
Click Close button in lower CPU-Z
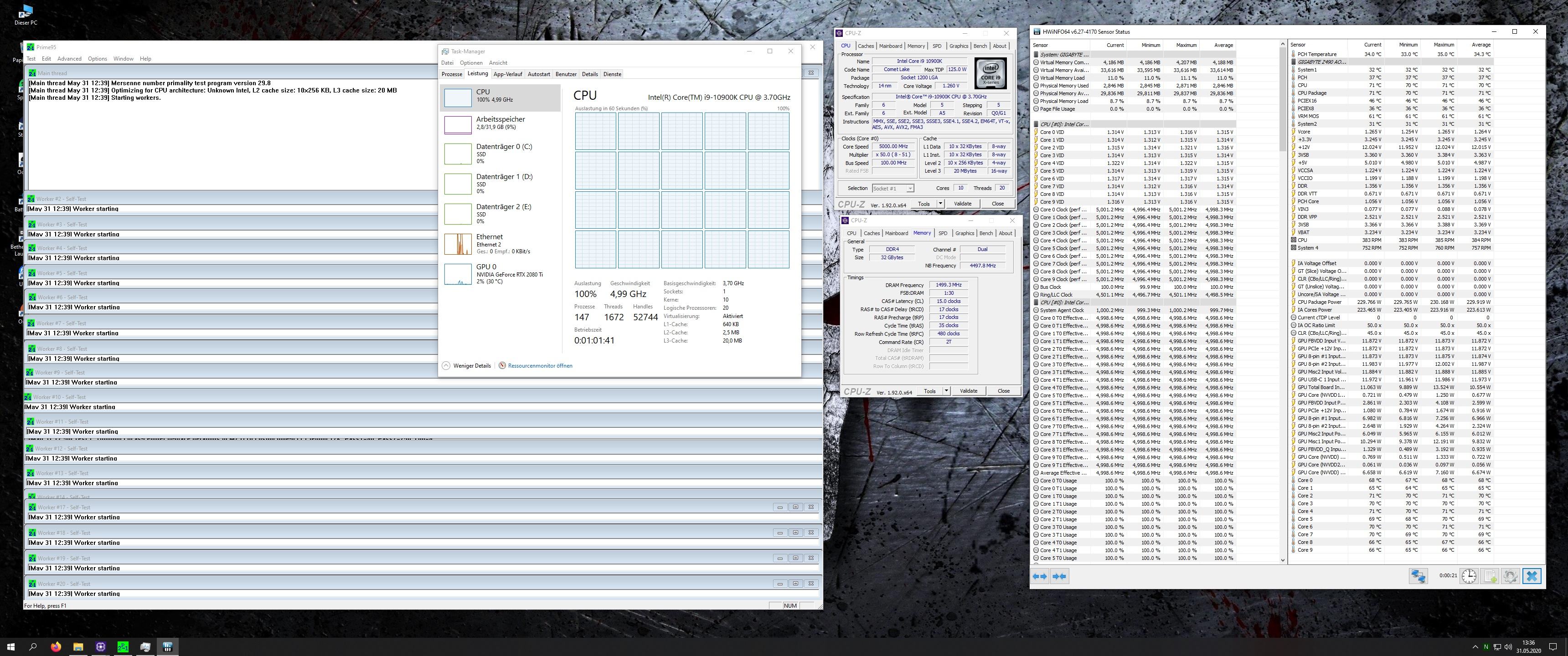pos(1004,391)
